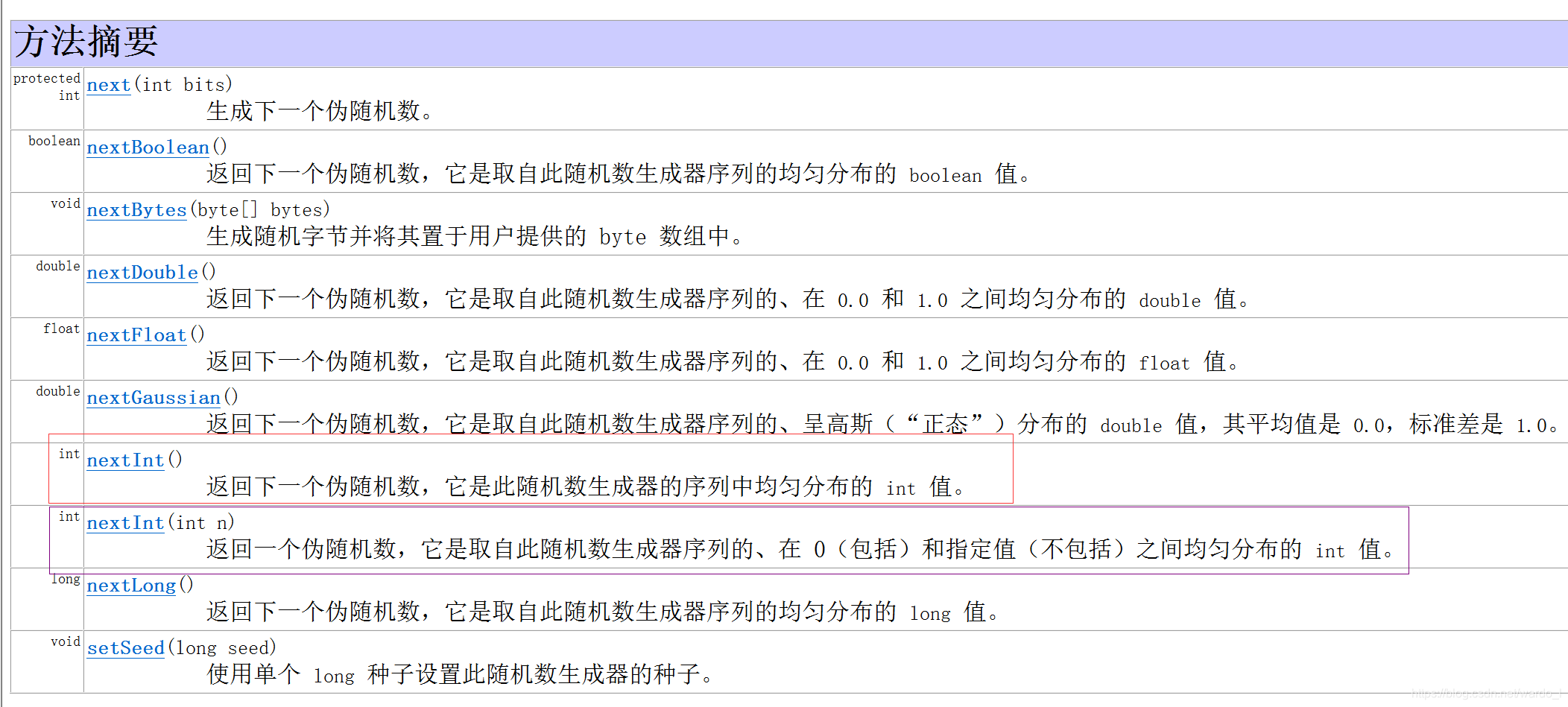This screenshot has height=707, width=1568.
Task: Open the nextLong method documentation link
Action: [x=131, y=585]
